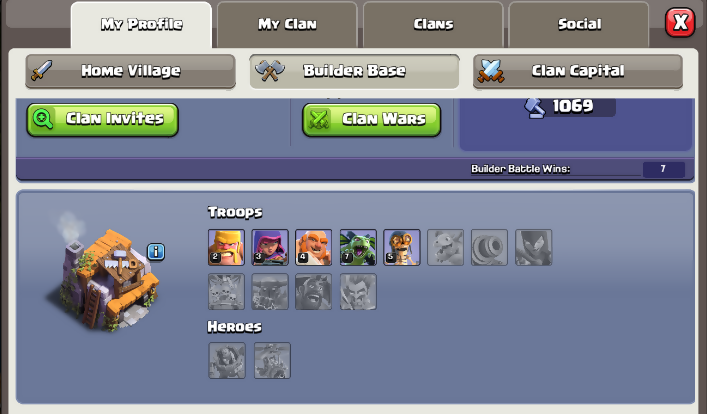Screen dimensions: 707x414
Task: Click the locked Baby Dragon icon
Action: (x=445, y=247)
